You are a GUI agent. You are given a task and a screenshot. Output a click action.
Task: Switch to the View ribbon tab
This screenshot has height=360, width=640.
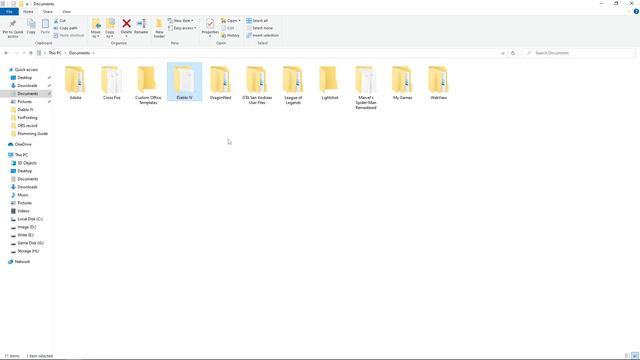[66, 12]
